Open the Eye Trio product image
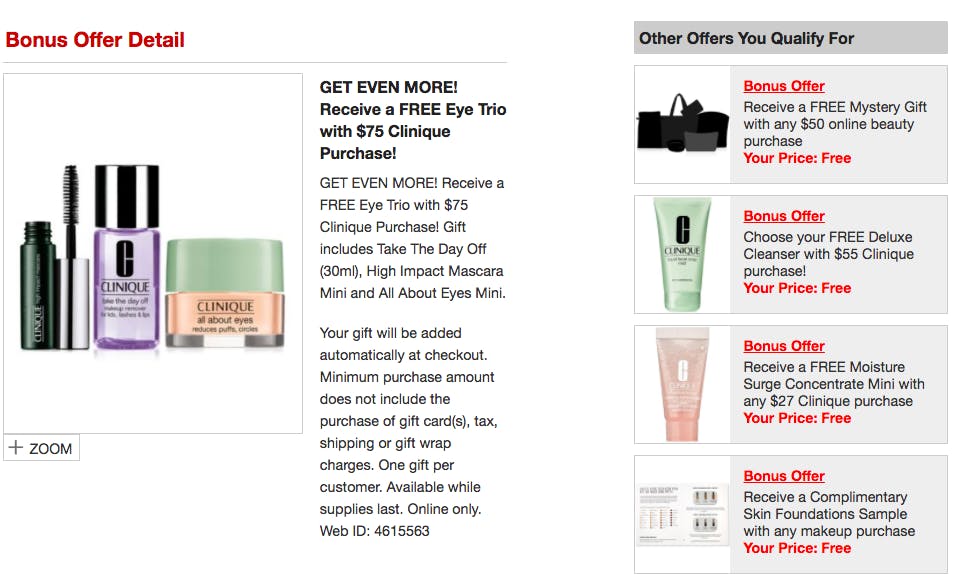Image resolution: width=953 pixels, height=576 pixels. coord(153,254)
